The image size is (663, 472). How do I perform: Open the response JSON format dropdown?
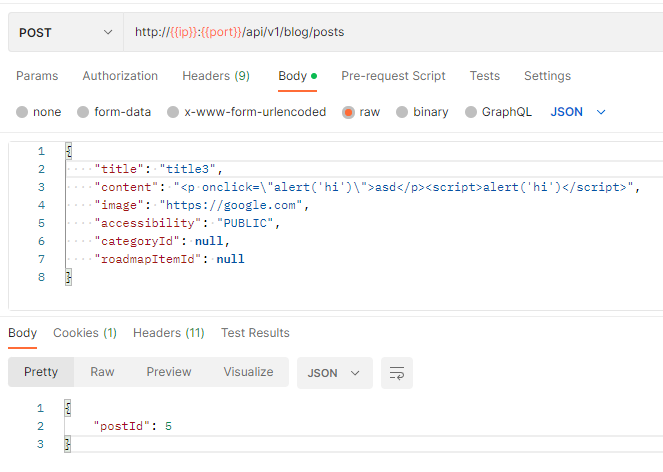point(334,373)
